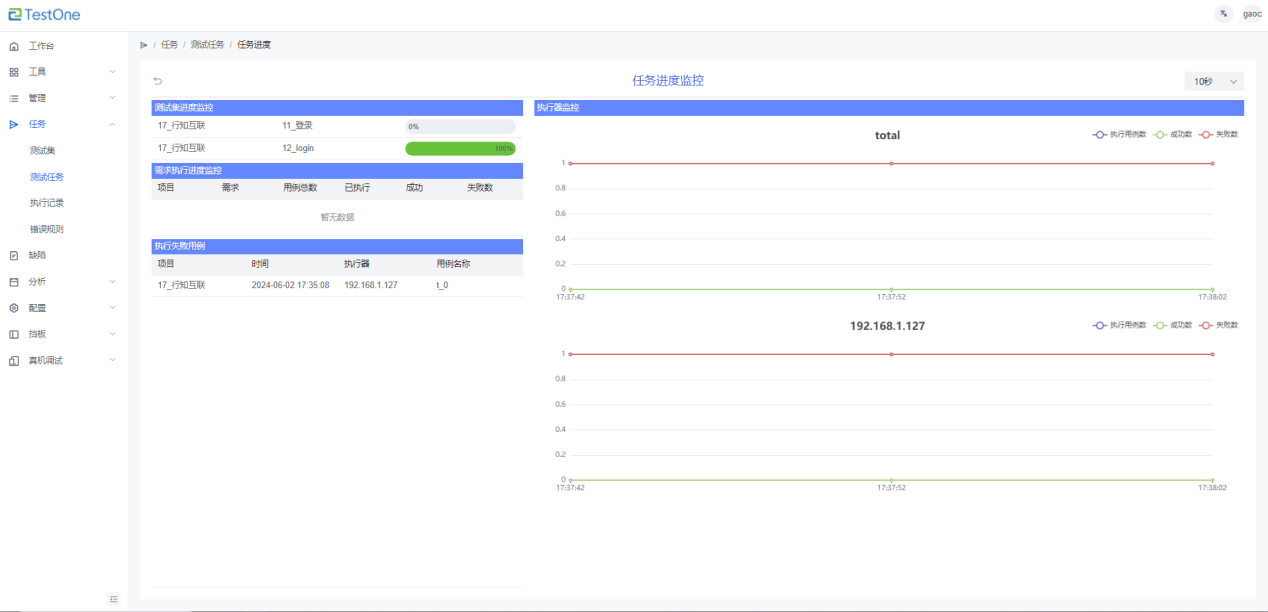The width and height of the screenshot is (1268, 612).
Task: Open 错误规则 in the sidebar submenu
Action: click(47, 229)
